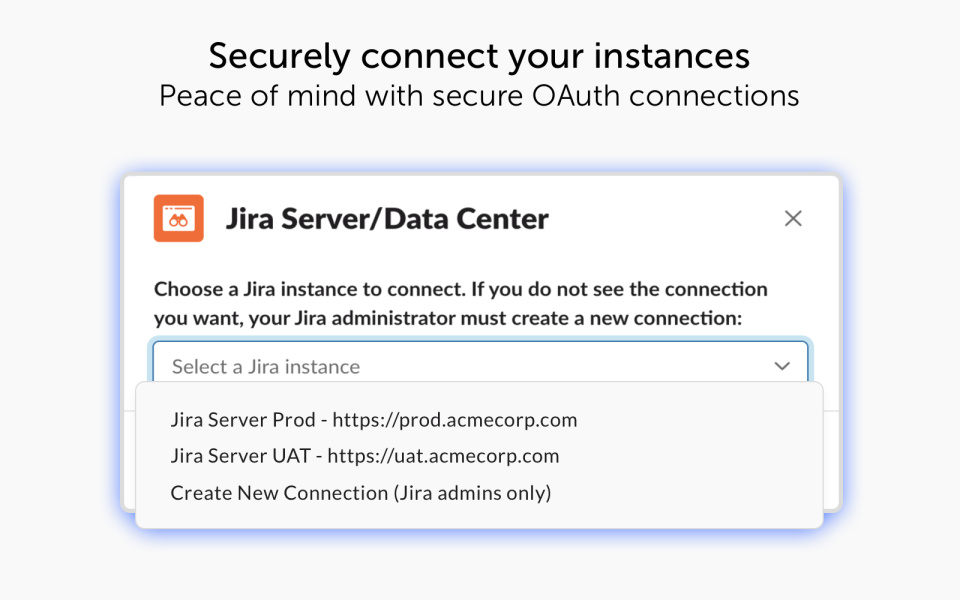Screen dimensions: 960x600
Task: Expand the "Select a Jira instance" combo box
Action: (x=480, y=366)
